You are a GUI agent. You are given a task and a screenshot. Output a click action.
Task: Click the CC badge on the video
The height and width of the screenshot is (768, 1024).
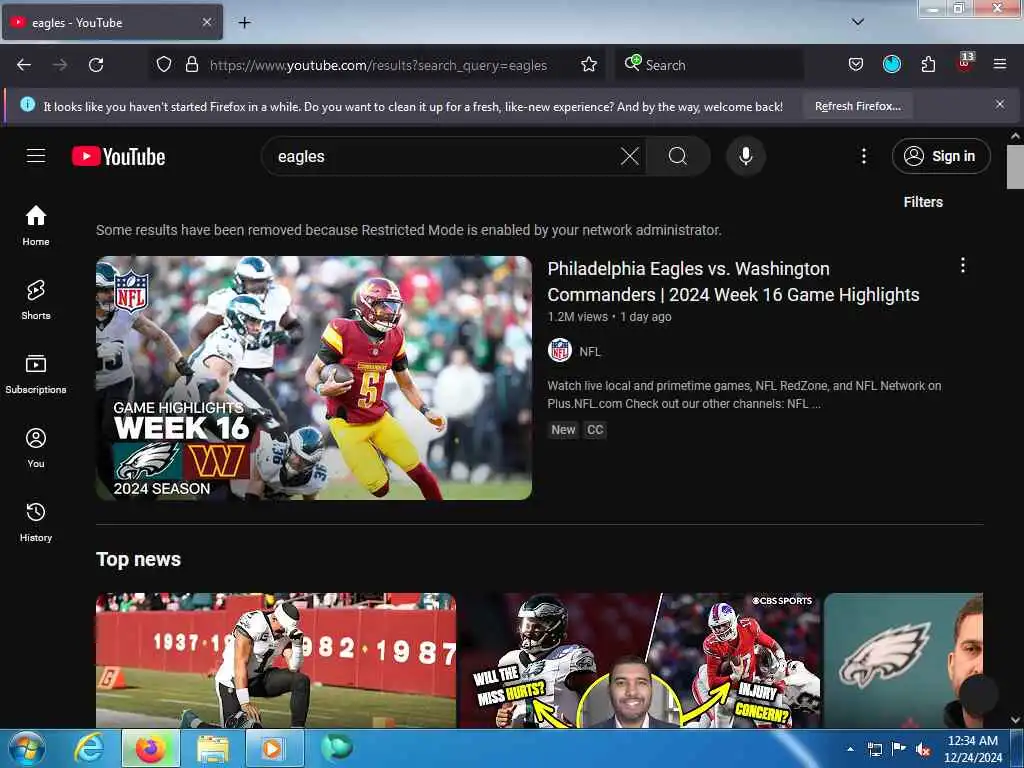[595, 430]
